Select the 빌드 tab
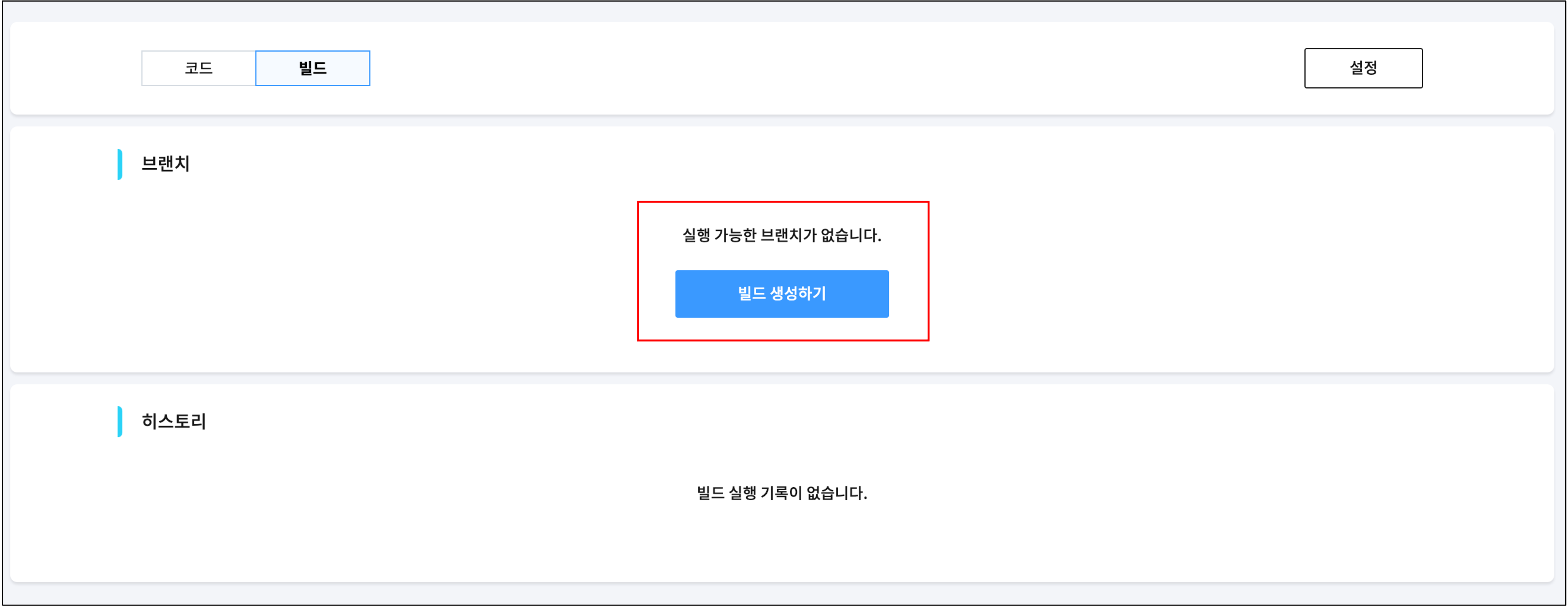This screenshot has width=1568, height=607. pos(312,68)
